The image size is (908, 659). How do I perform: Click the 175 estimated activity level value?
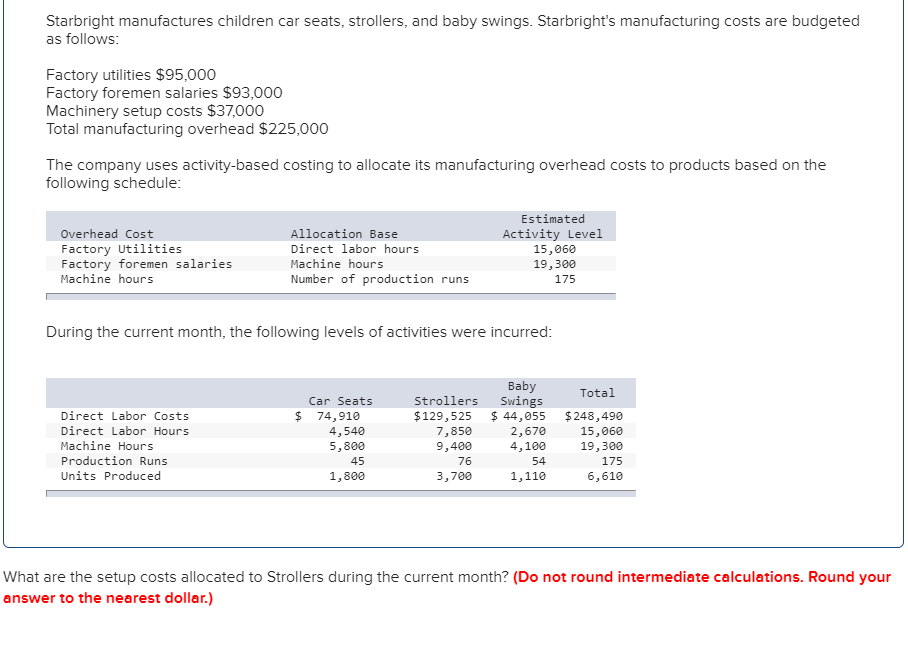tap(565, 279)
